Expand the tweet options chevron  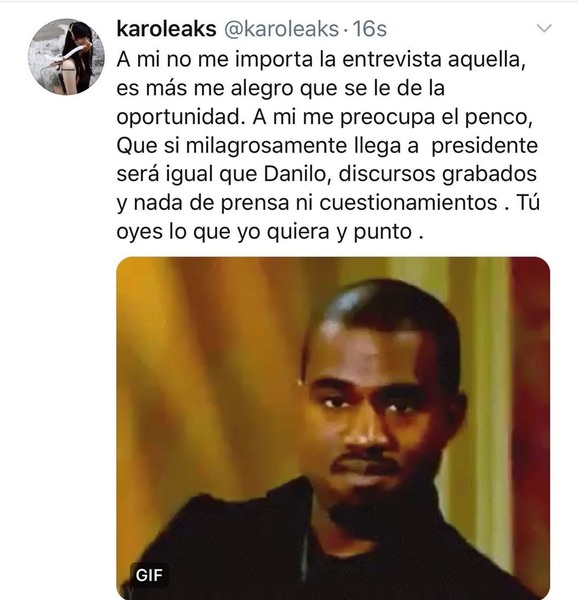[x=544, y=28]
